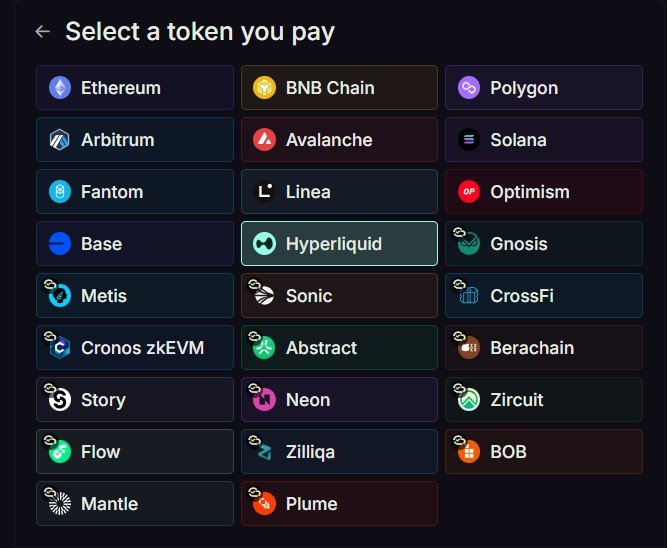This screenshot has width=667, height=548.
Task: Click the Optimism red OP icon
Action: point(469,191)
